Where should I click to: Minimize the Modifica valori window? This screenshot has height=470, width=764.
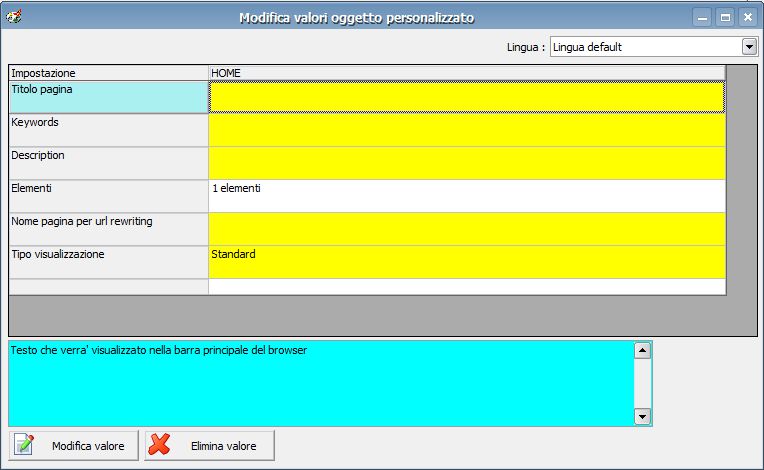(702, 18)
